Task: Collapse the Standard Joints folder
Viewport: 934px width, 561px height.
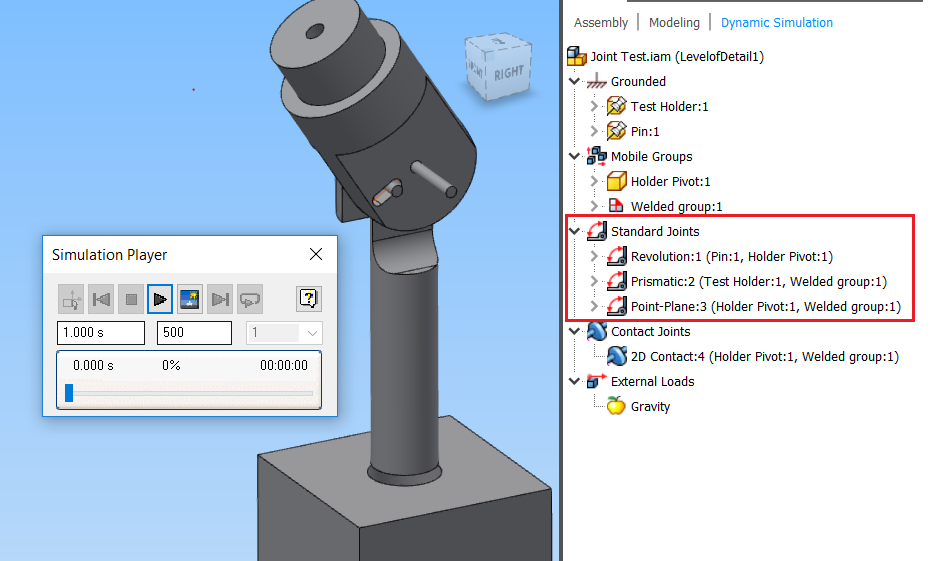Action: click(x=574, y=231)
